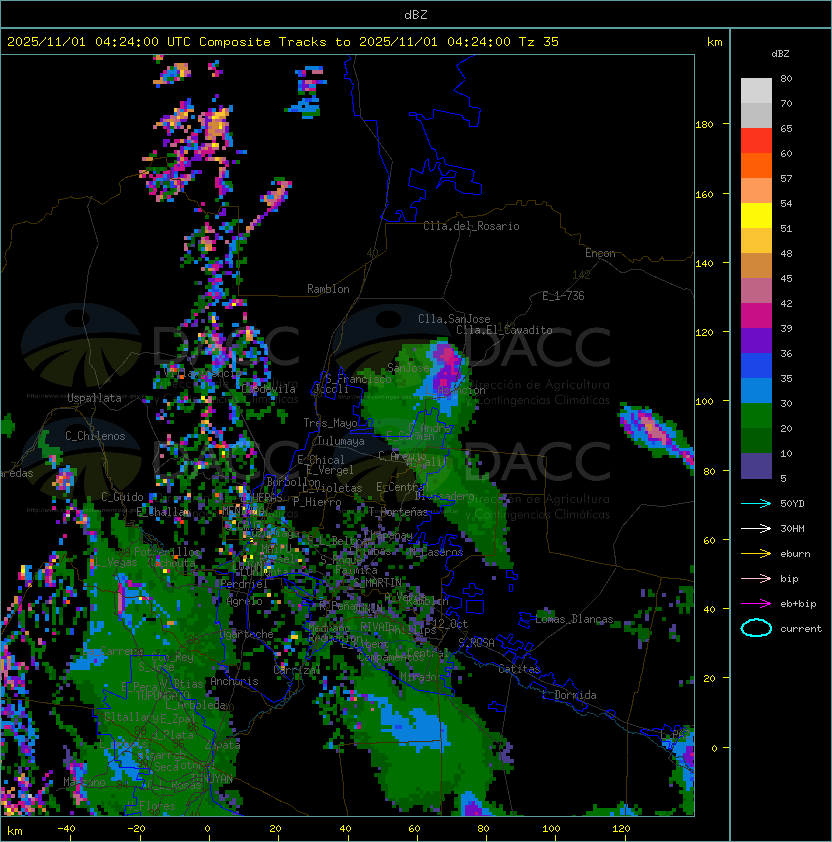Click the magenta eb+bip track arrow
The width and height of the screenshot is (832, 842).
point(756,604)
